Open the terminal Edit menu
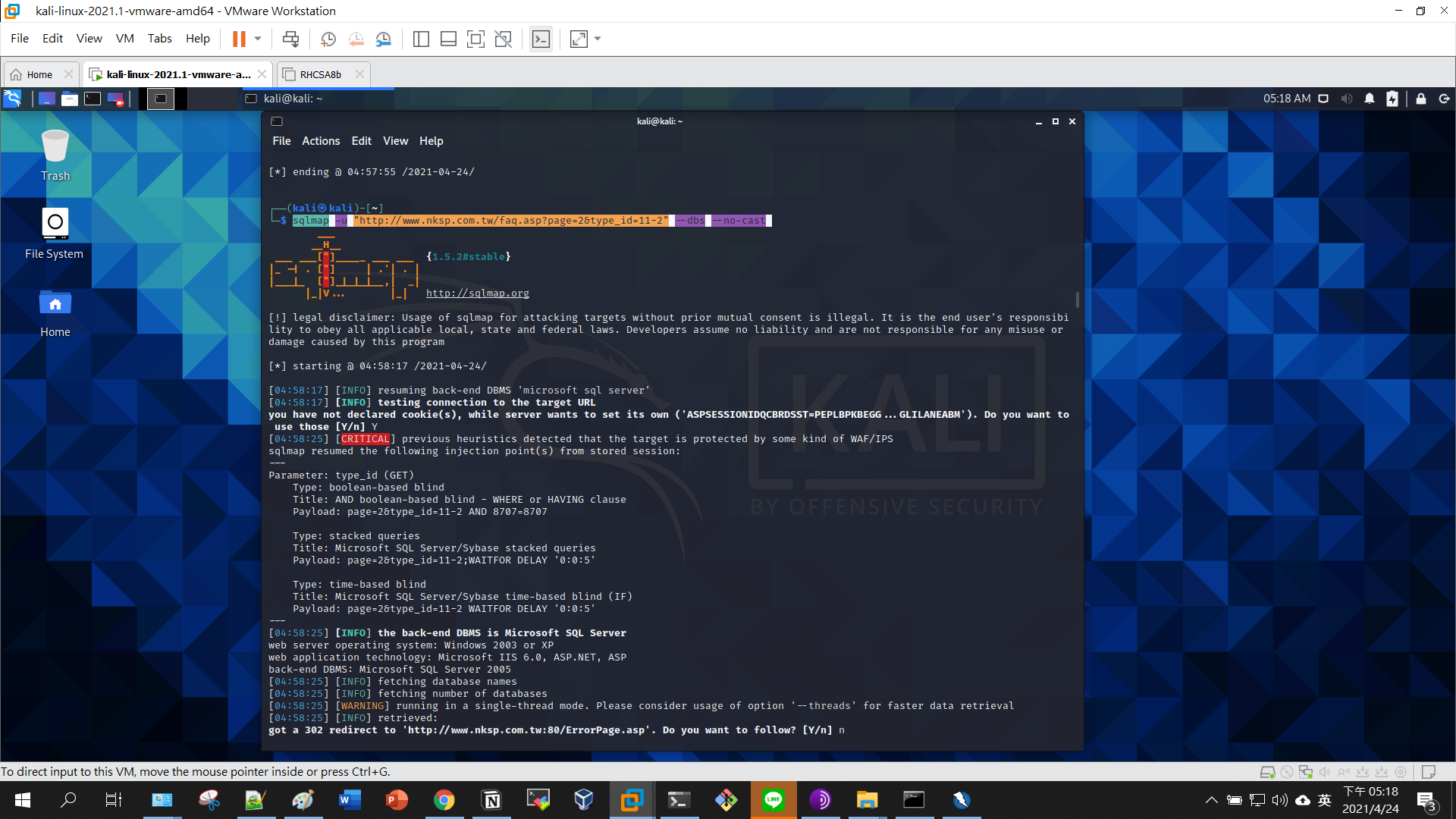Screen dimensions: 1456x819 [362, 141]
